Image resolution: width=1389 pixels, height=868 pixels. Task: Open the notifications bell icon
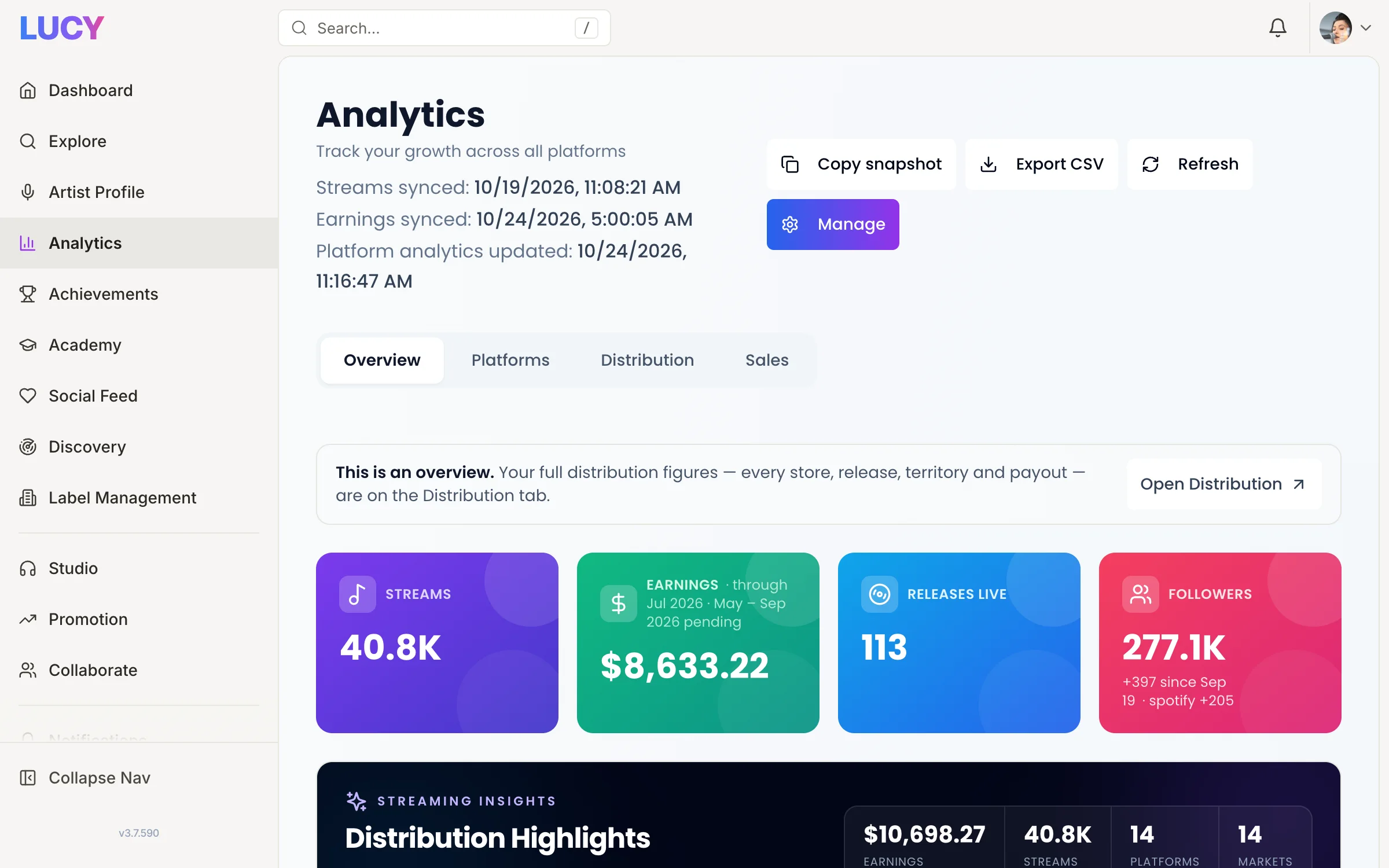1278,28
